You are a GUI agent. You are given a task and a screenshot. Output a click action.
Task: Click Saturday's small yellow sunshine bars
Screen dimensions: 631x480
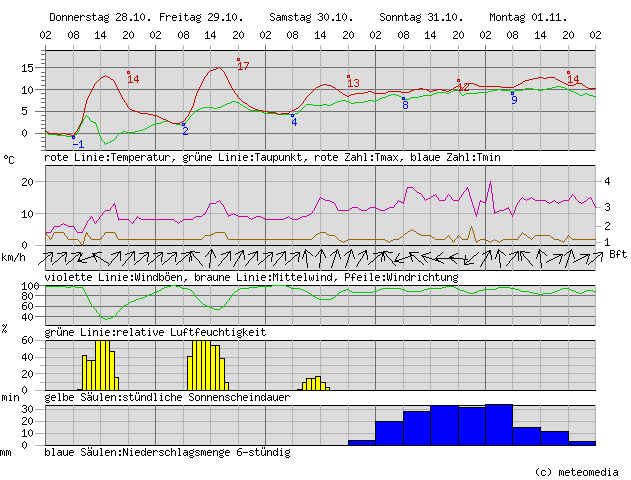coord(315,383)
